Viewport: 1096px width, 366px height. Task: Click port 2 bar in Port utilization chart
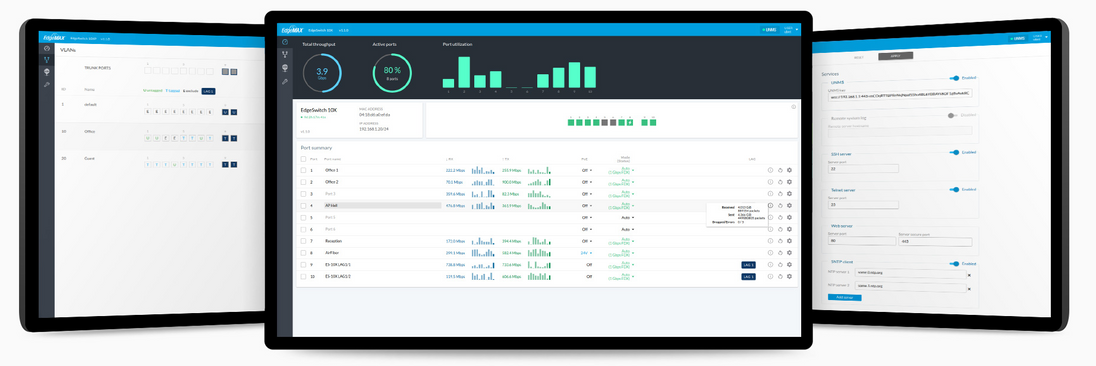464,73
